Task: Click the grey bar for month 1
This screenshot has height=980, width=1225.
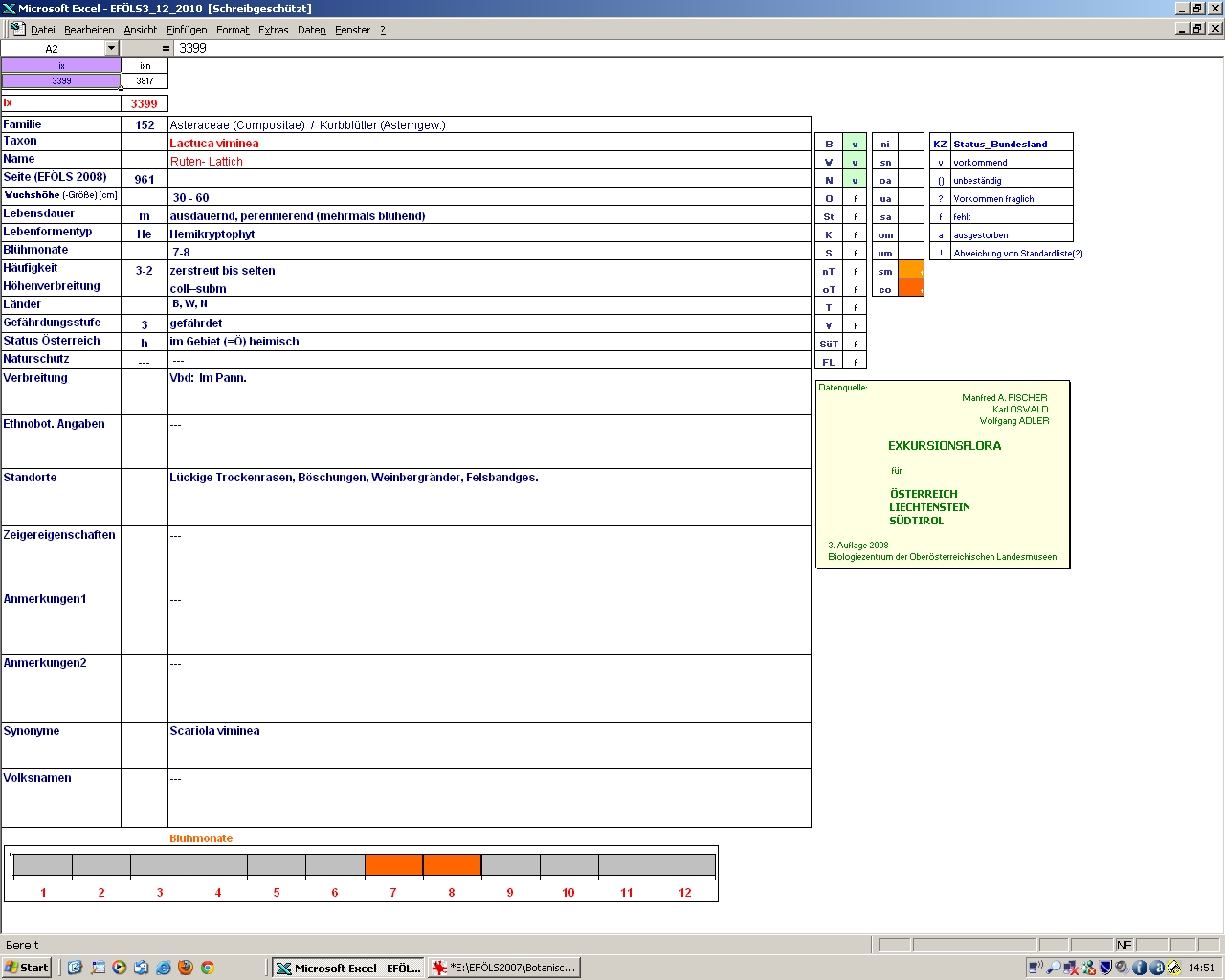Action: tap(43, 864)
